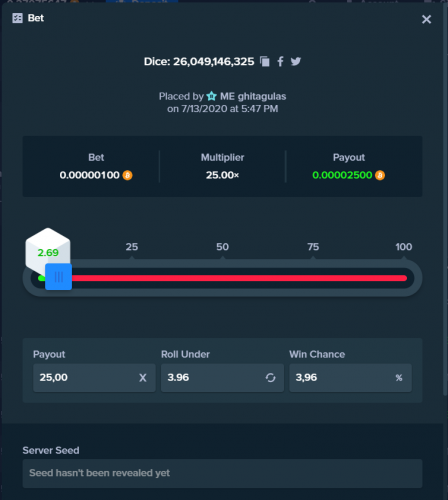
Task: Click the 100 tick label on slider
Action: (x=404, y=247)
